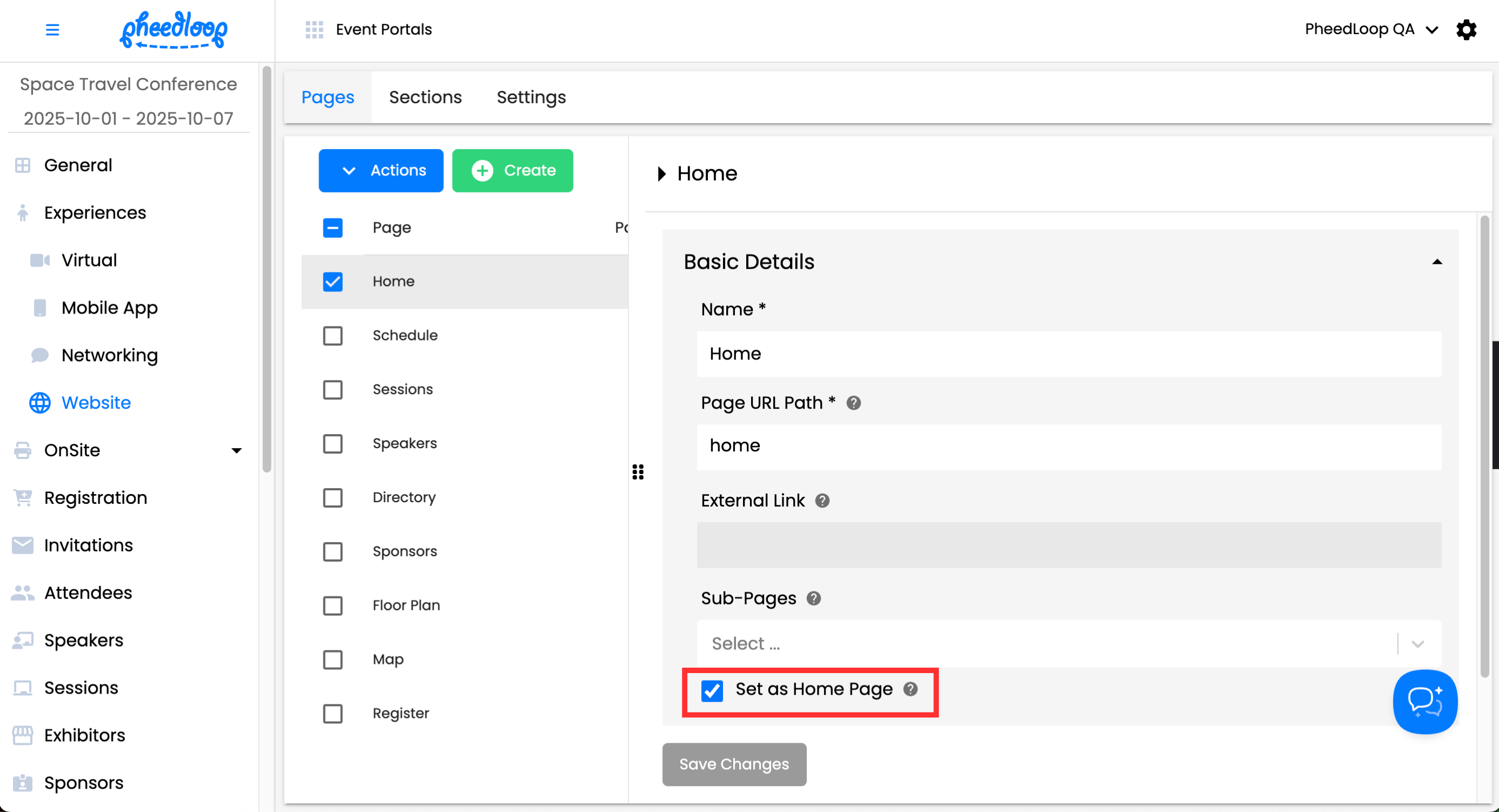Screen dimensions: 1499x812
Task: Open the hamburger sidebar menu
Action: point(52,30)
